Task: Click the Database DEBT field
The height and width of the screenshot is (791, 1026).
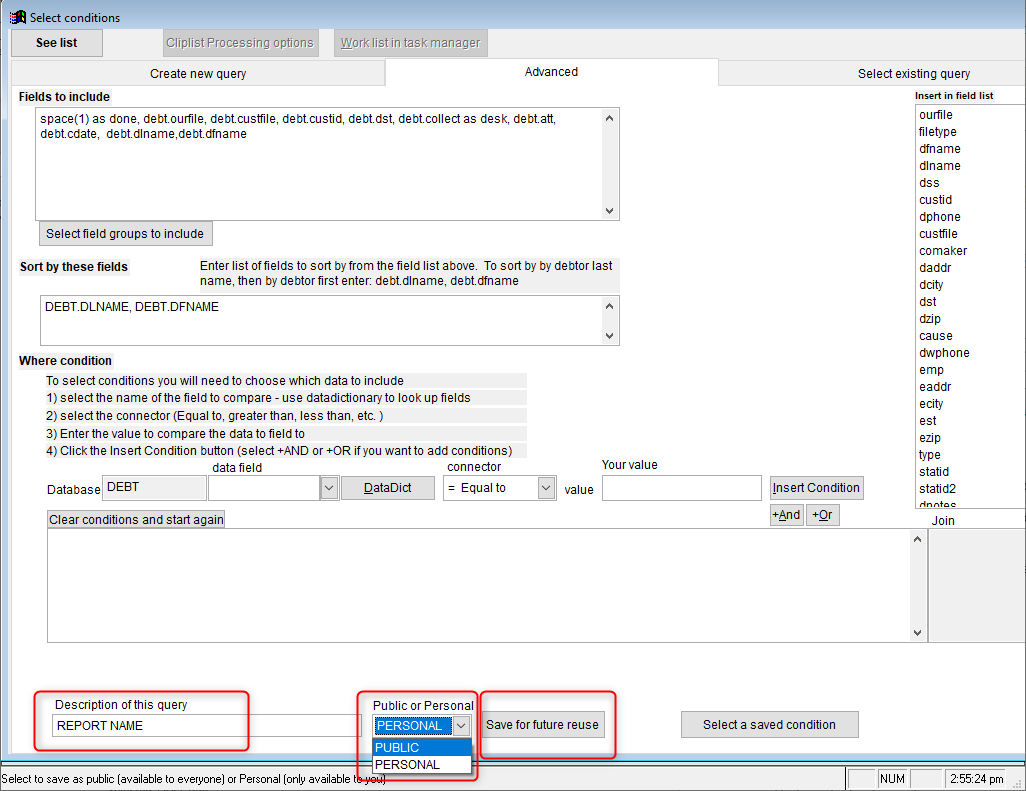Action: [154, 487]
